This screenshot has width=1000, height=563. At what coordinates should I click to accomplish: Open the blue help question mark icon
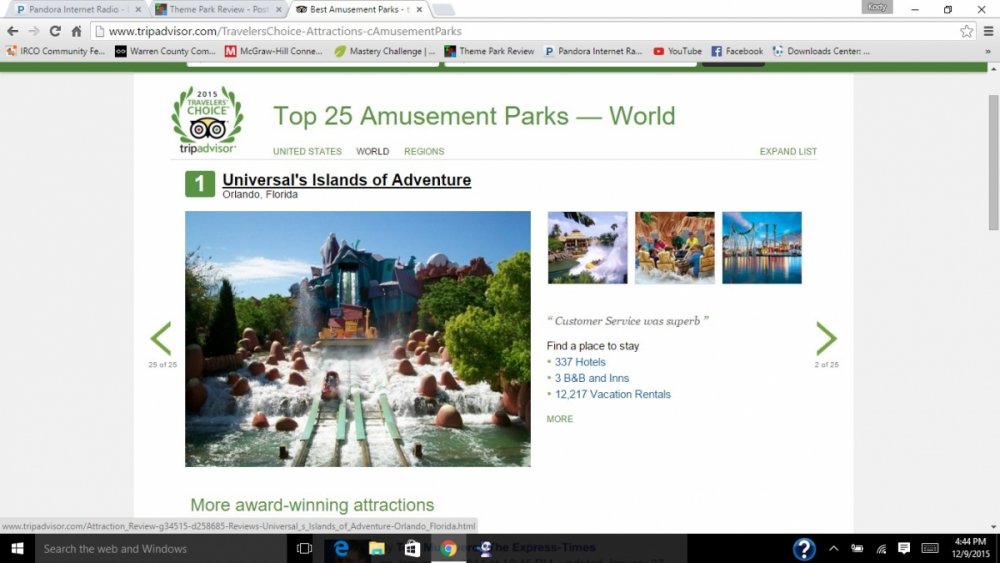point(804,548)
